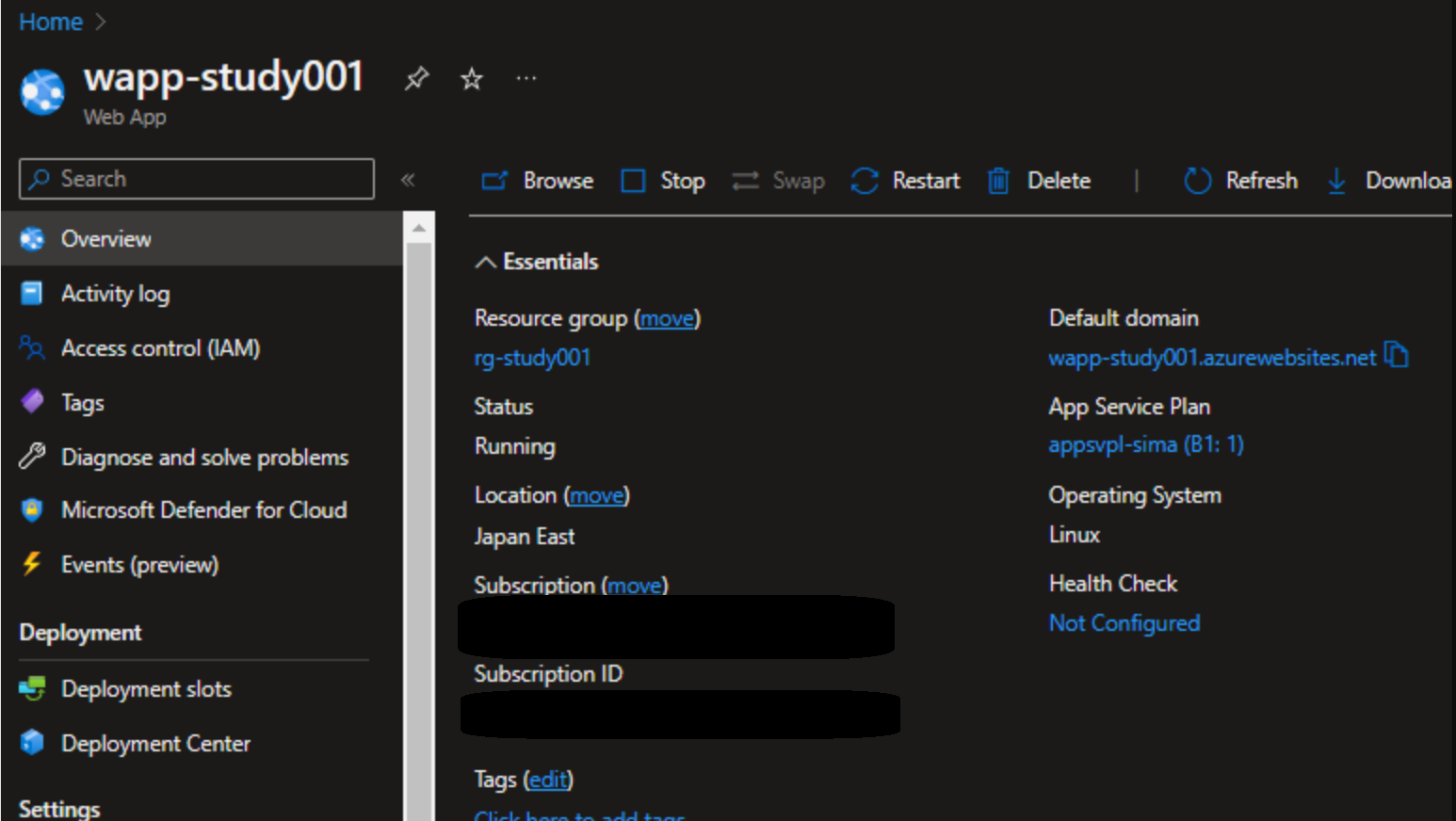Open wapp-study001.azurewebsites.net domain link
The height and width of the screenshot is (821, 1456).
(1212, 358)
